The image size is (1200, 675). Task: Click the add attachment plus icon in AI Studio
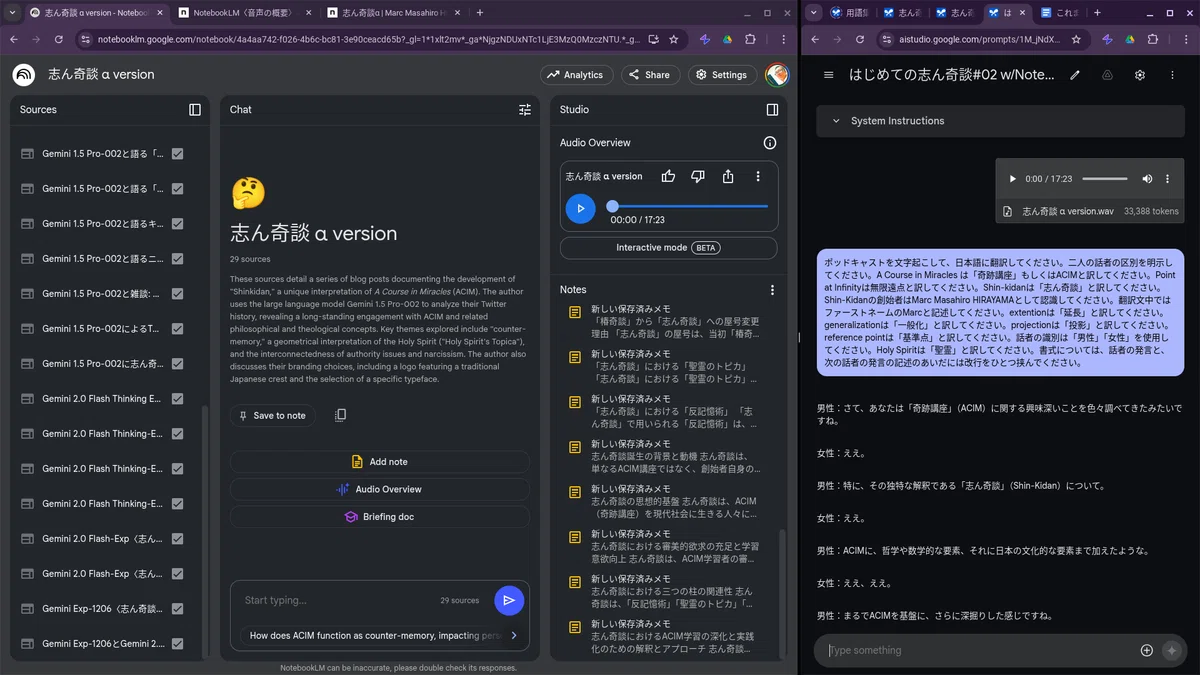pos(1146,650)
